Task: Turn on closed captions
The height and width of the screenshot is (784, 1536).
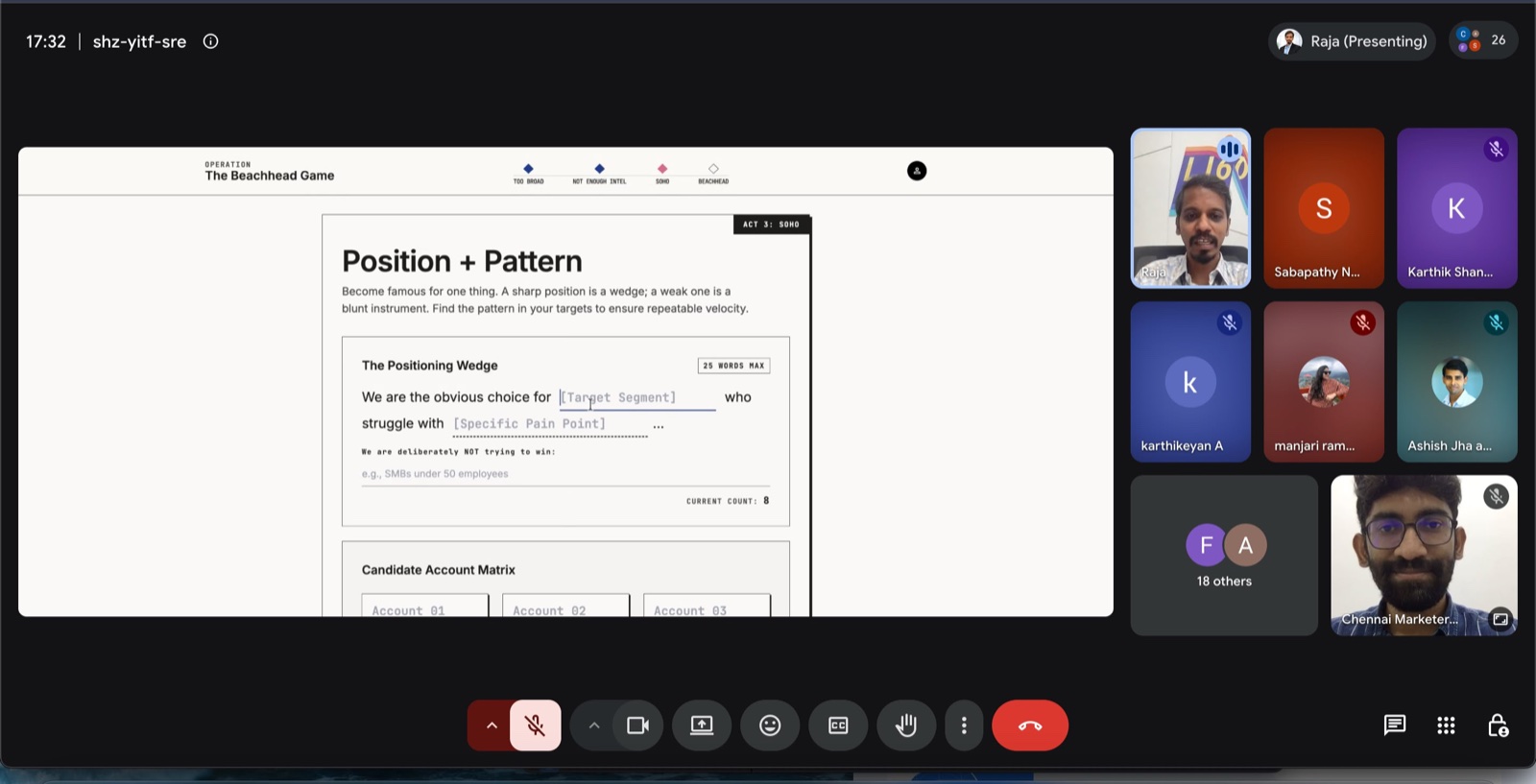Action: tap(838, 725)
